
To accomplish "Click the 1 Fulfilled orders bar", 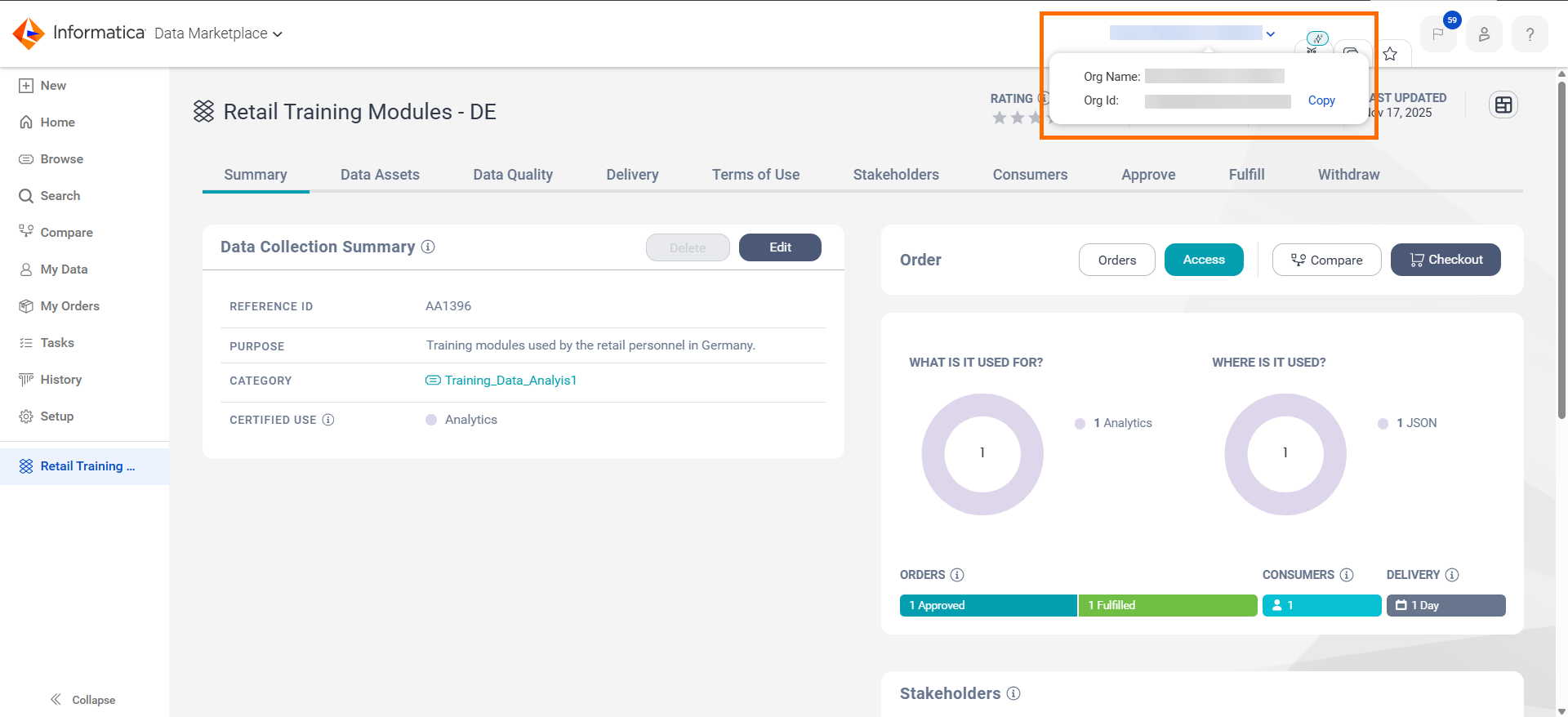I will (x=1168, y=605).
